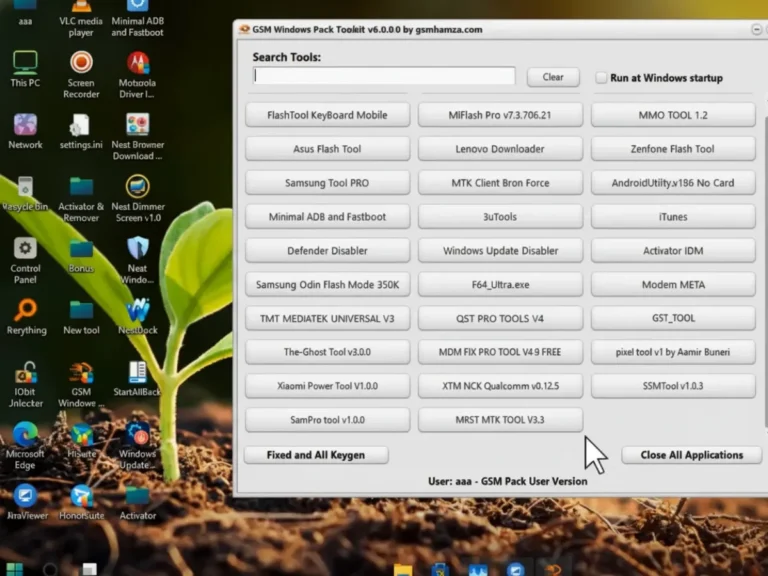This screenshot has width=768, height=576.
Task: Click the Search Tools input field
Action: [x=384, y=76]
